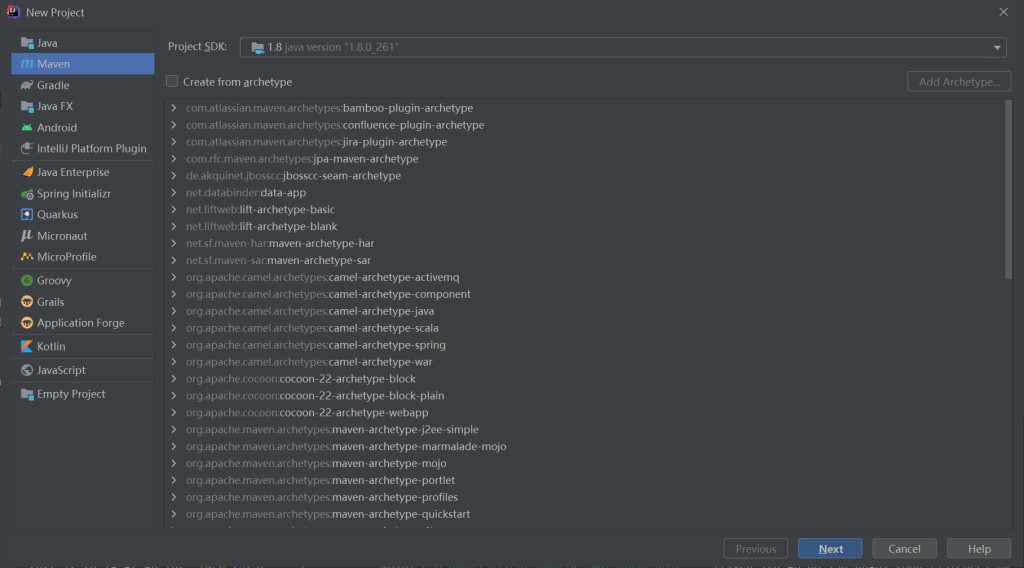Click the Java project type icon
1024x568 pixels.
click(27, 43)
